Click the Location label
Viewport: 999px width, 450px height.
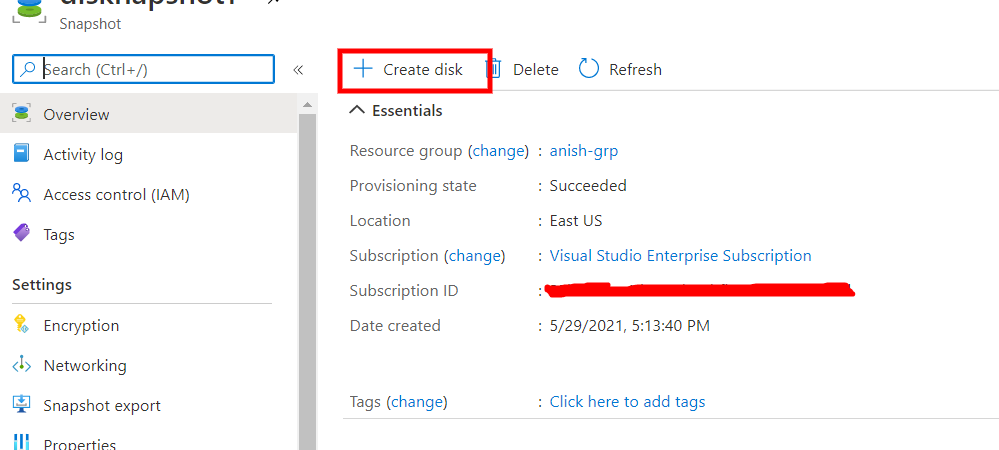click(x=380, y=221)
